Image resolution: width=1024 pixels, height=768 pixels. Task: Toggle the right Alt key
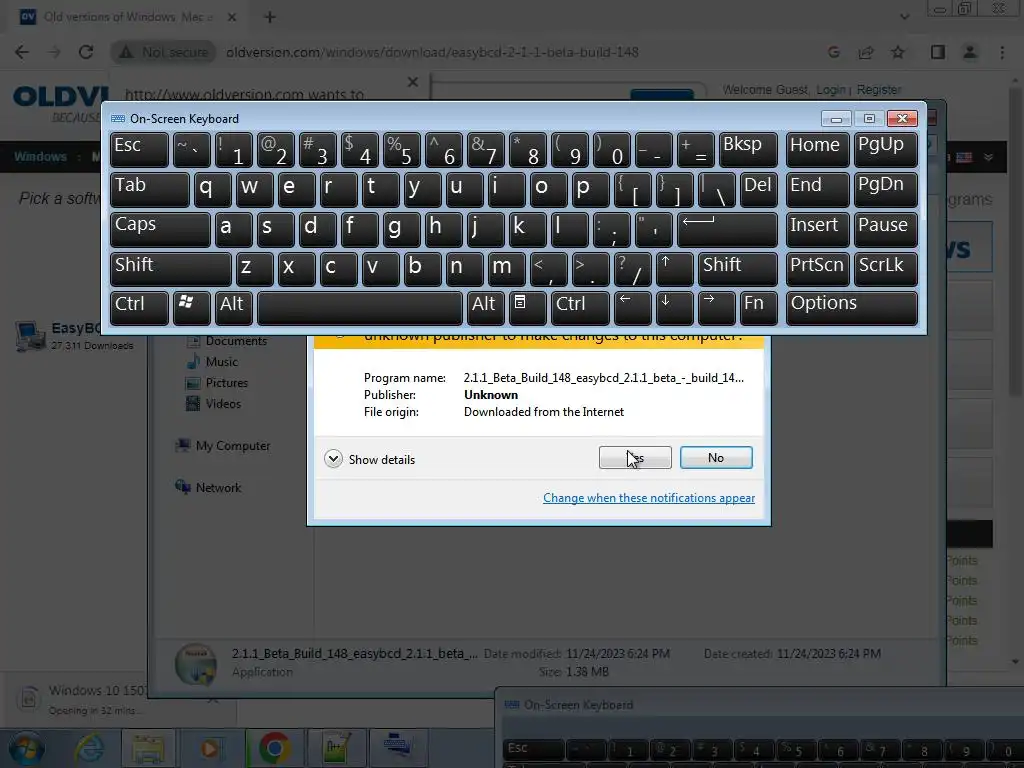(485, 308)
